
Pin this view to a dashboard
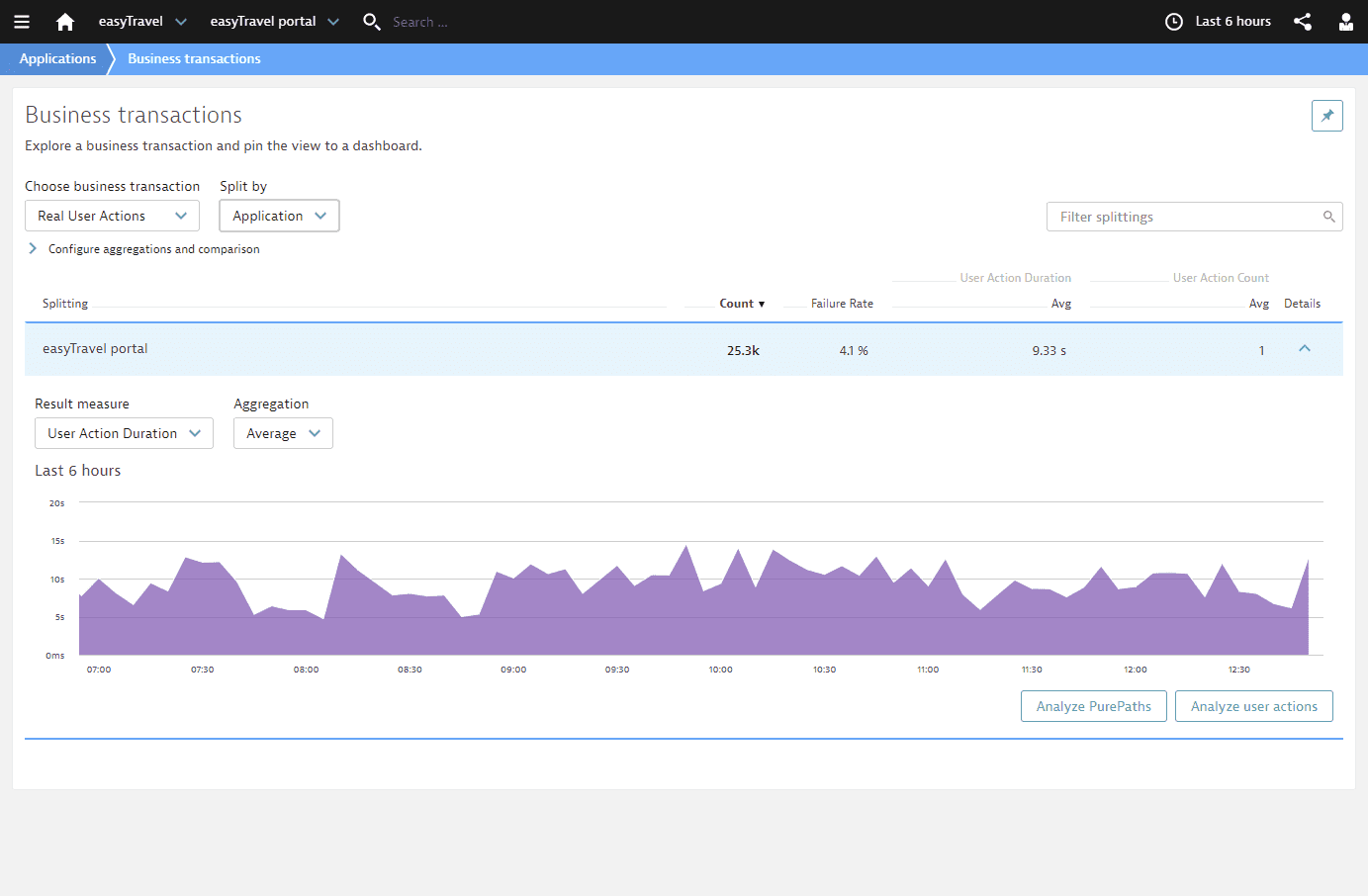1327,116
